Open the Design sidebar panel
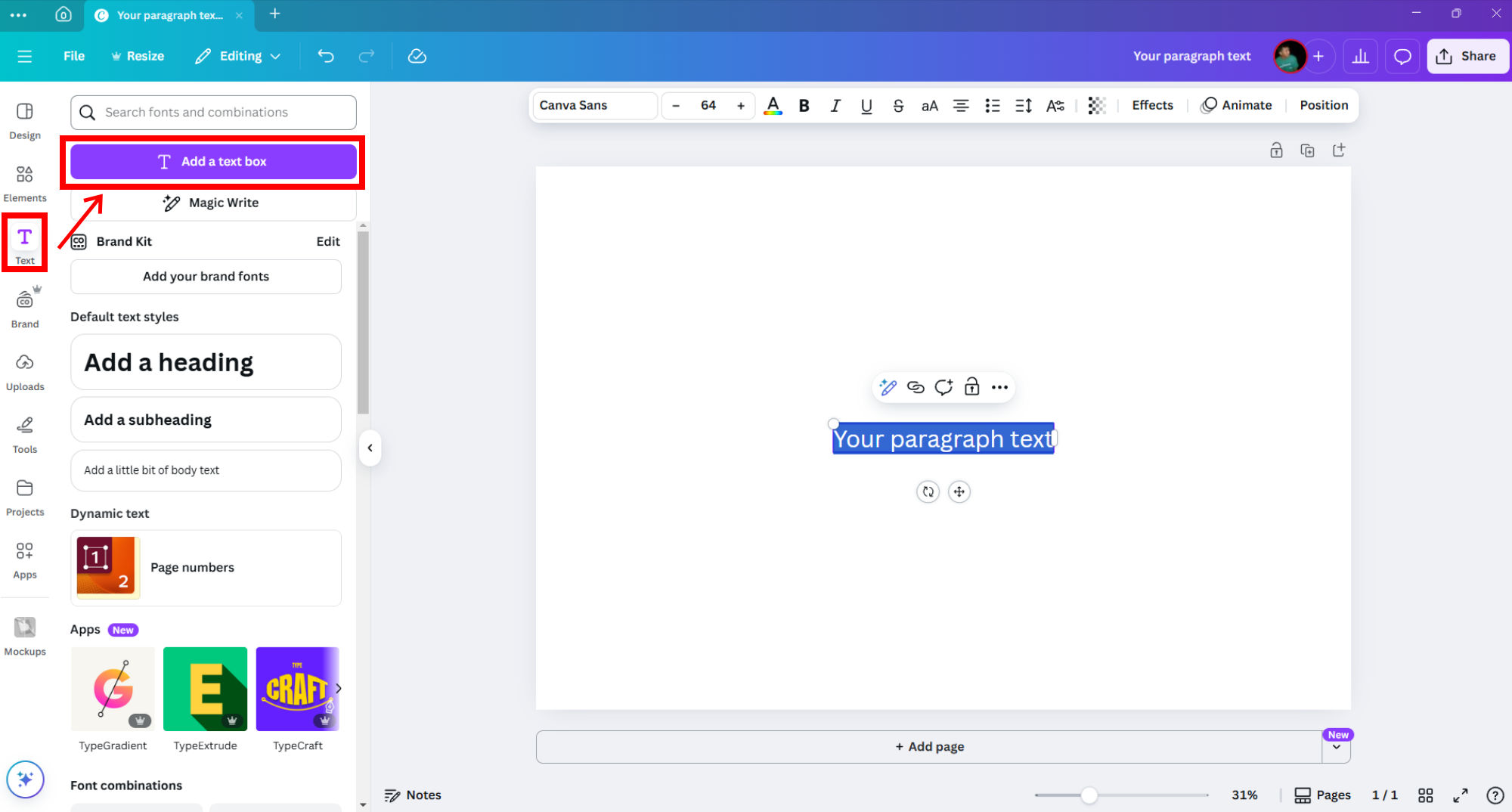Screen dimensions: 1512x812 click(x=25, y=121)
